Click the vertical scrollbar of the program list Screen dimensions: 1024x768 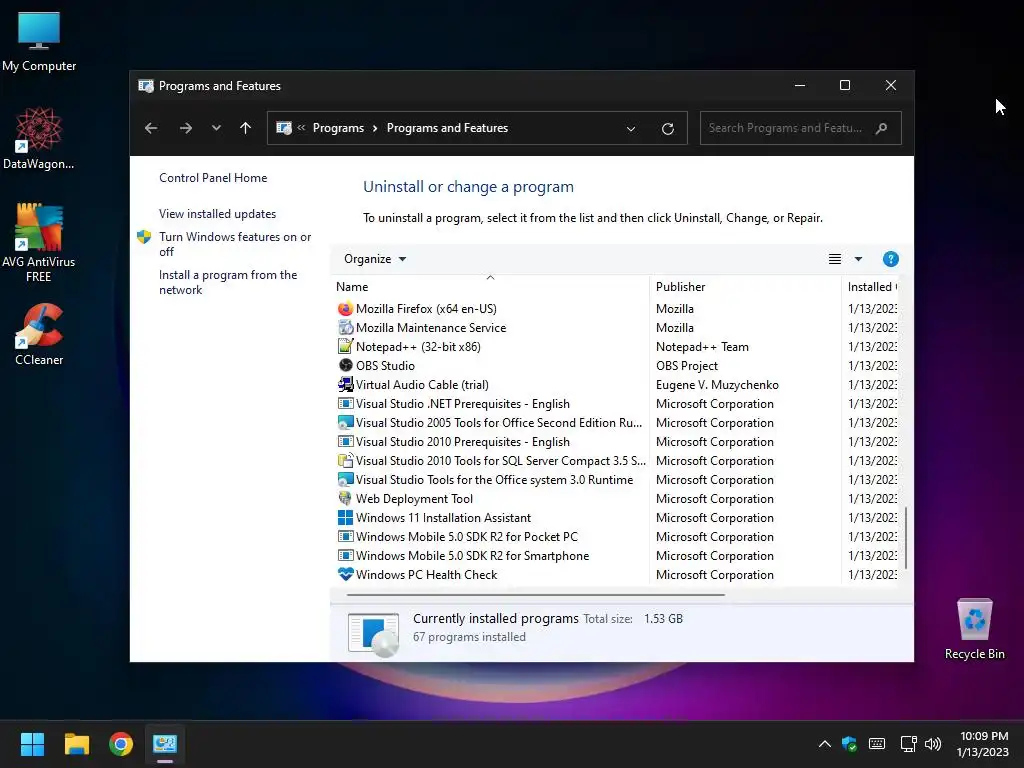[x=905, y=538]
